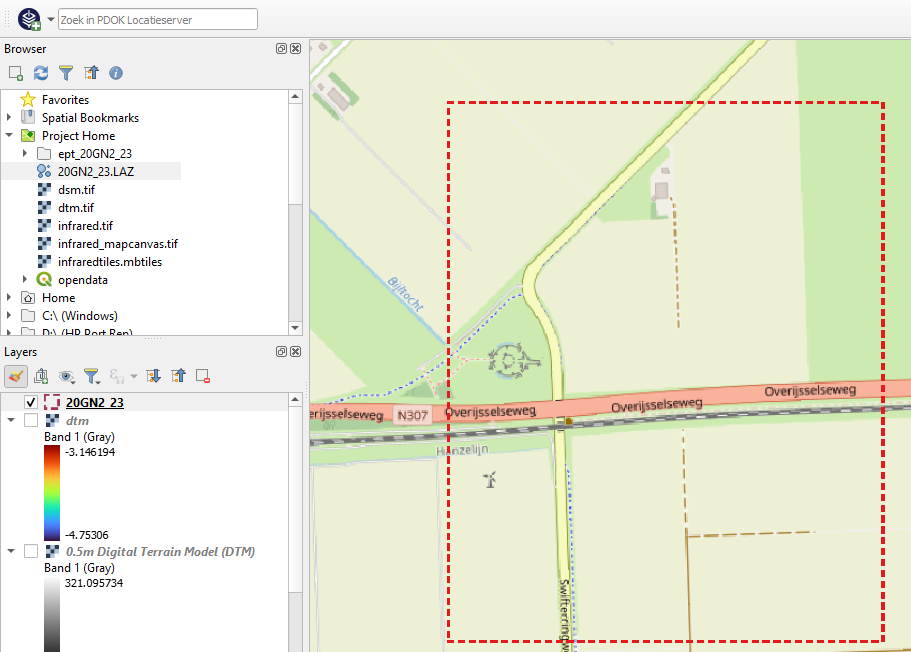Expand the ept_20GN2_23 folder
The height and width of the screenshot is (652, 911).
25,153
